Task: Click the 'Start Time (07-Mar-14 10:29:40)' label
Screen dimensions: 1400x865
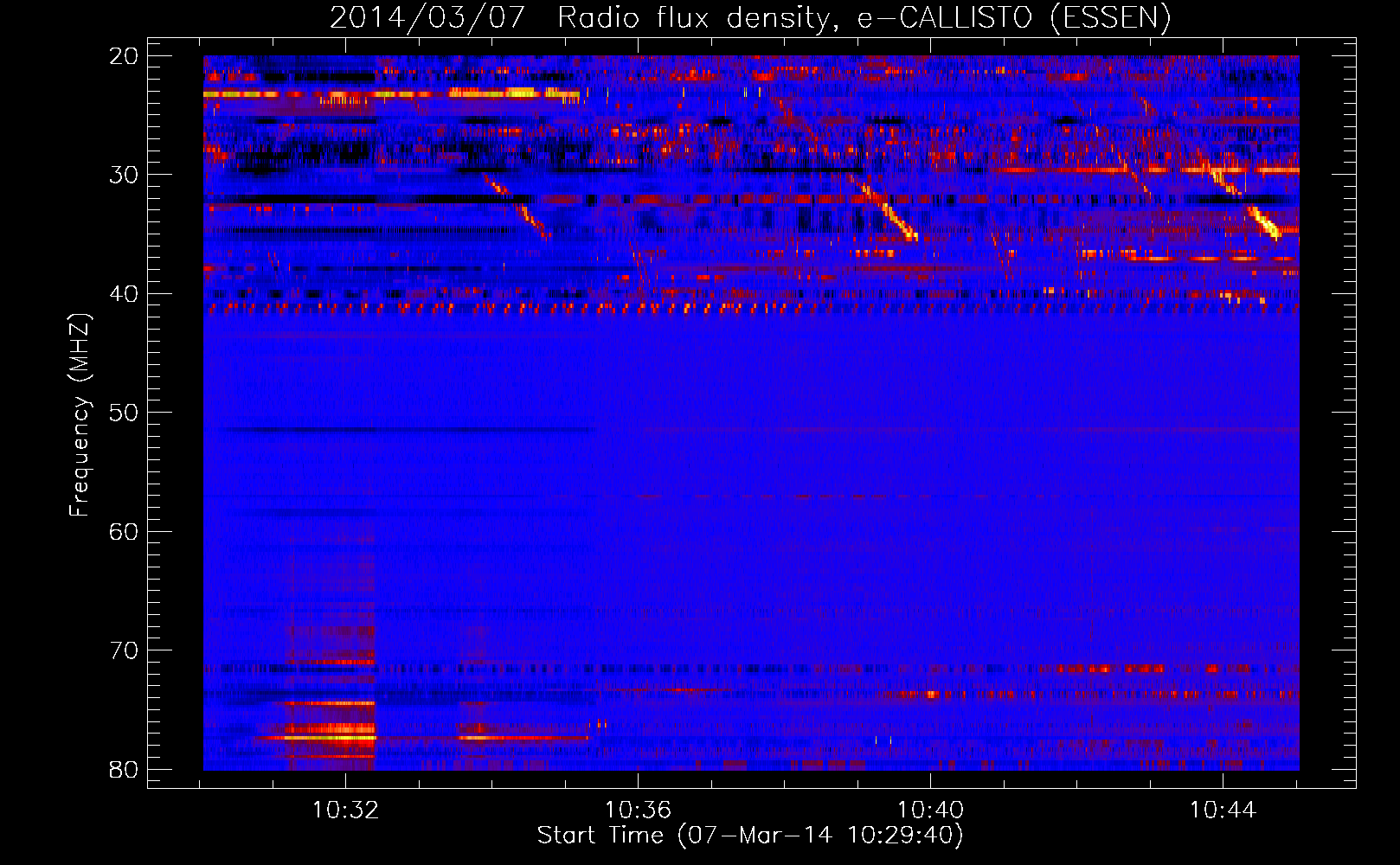Action: (x=750, y=836)
